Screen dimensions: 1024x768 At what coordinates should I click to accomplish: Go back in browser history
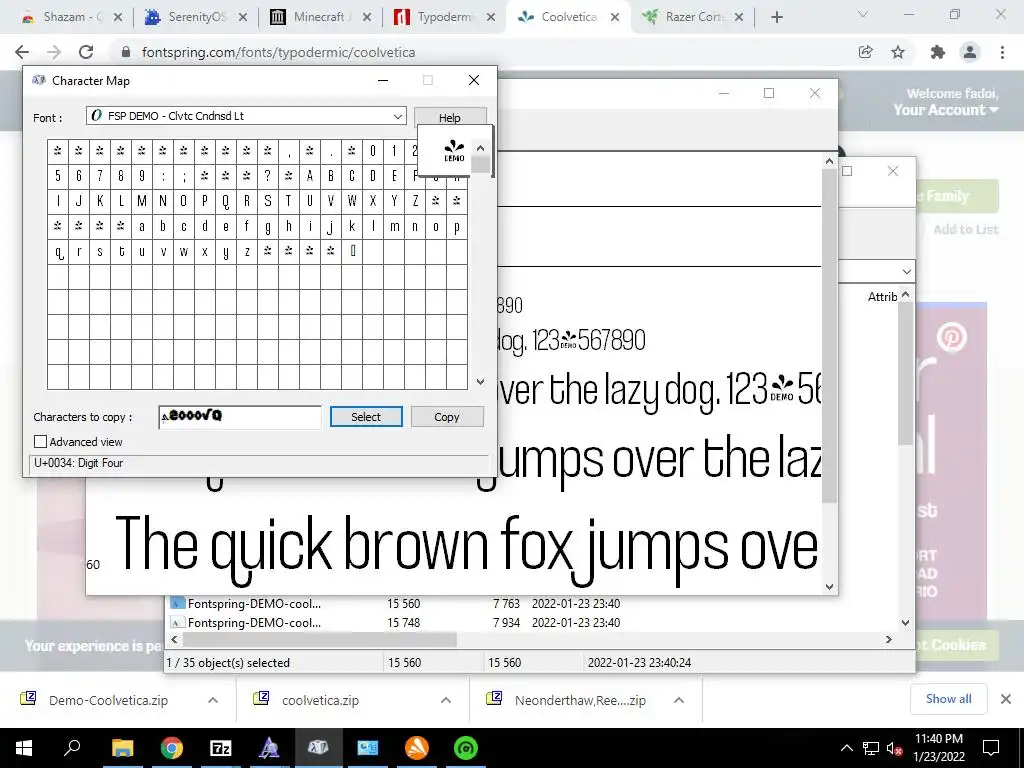point(22,52)
